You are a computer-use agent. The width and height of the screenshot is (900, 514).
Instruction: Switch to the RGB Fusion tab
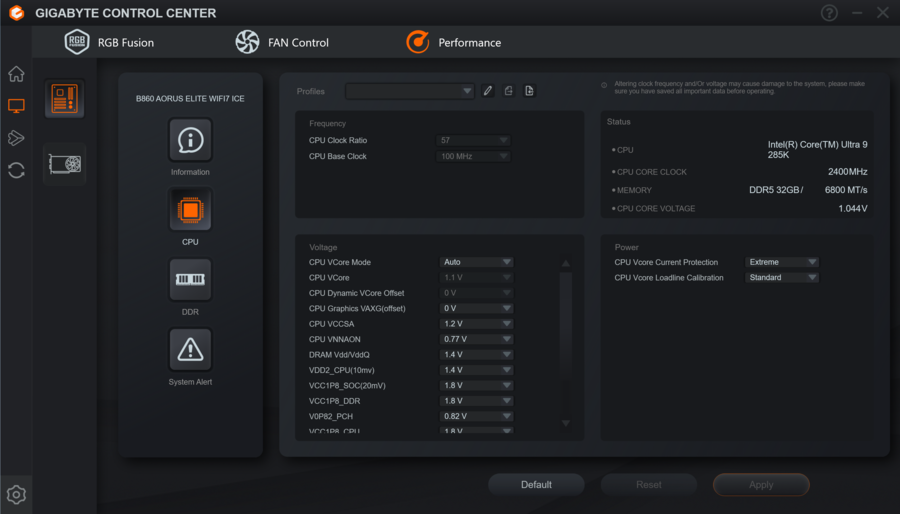click(109, 42)
